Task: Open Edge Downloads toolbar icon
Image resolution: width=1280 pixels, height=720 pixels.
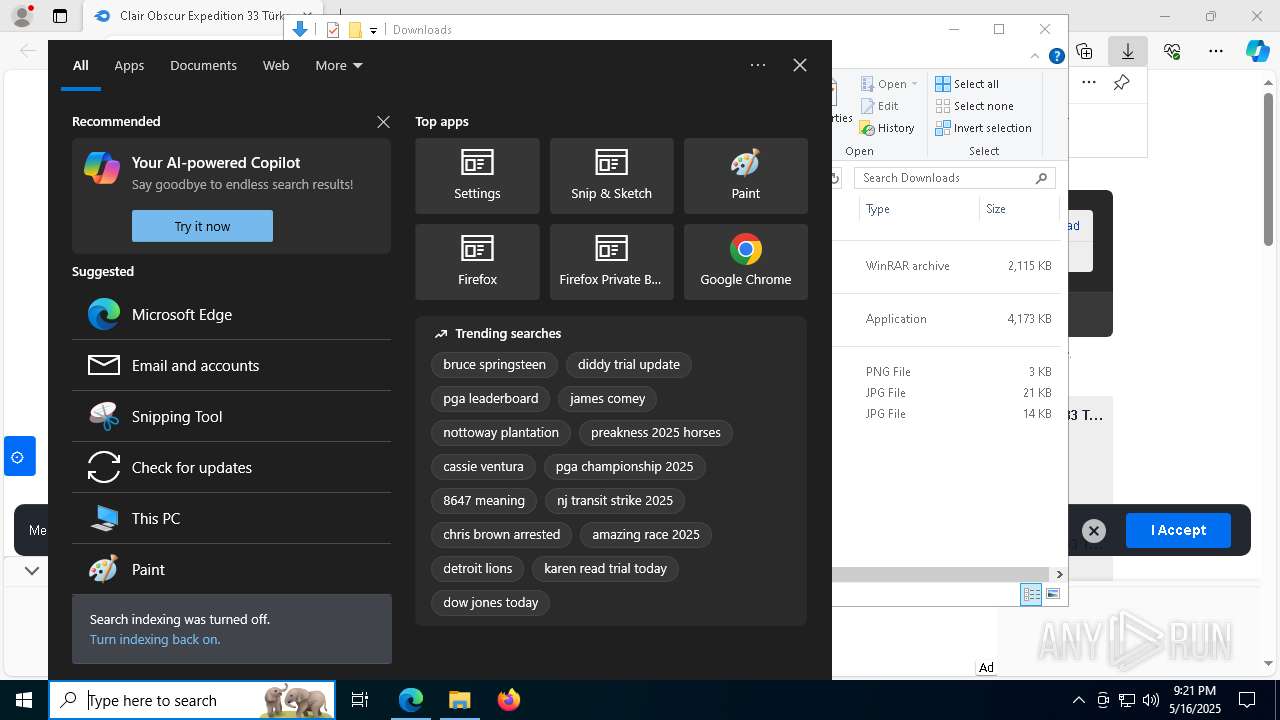Action: coord(1127,51)
